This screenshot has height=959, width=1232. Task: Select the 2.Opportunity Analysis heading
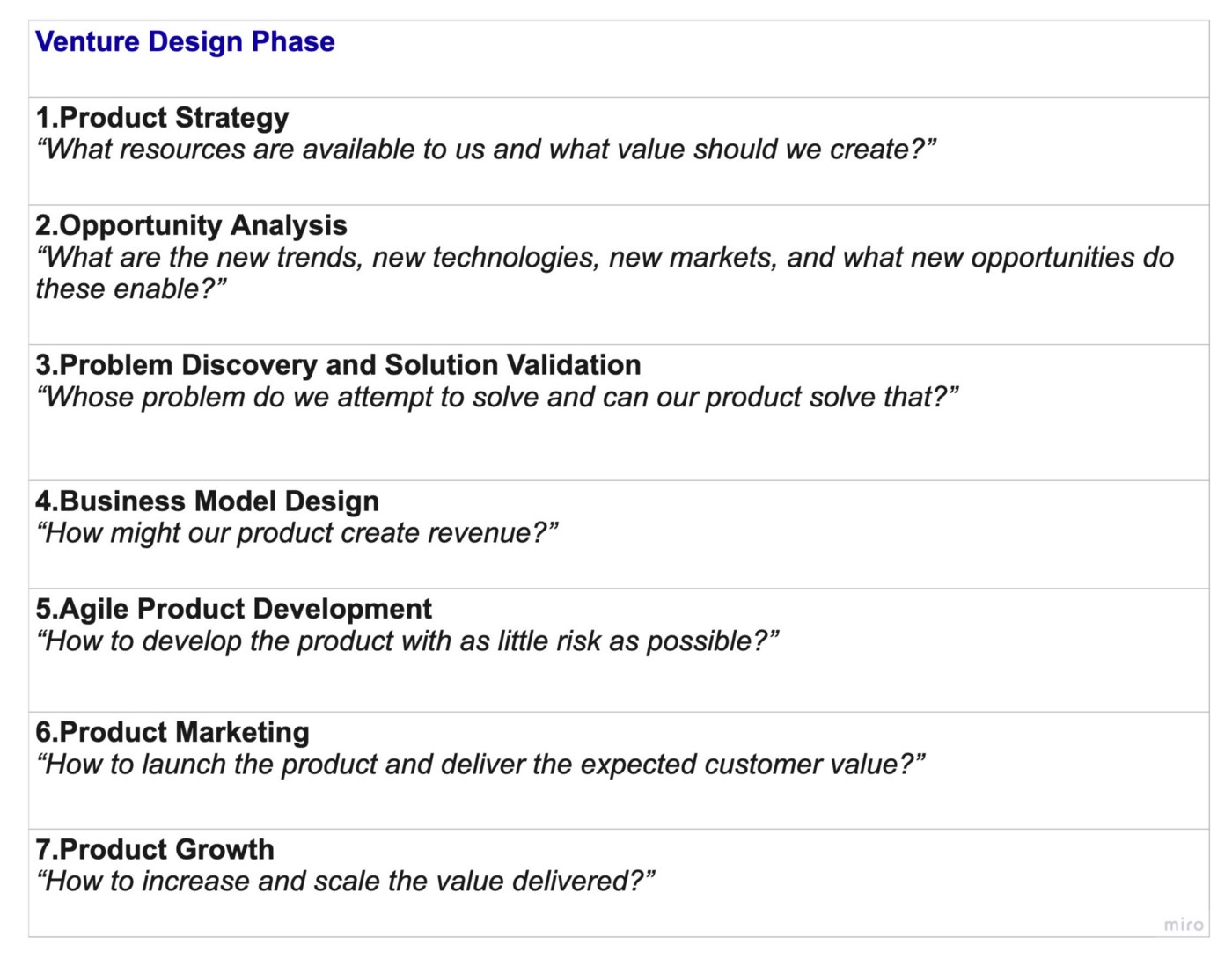click(x=191, y=224)
